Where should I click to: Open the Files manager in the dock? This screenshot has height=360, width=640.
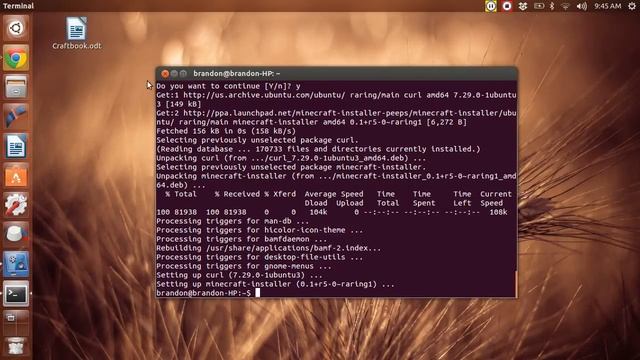(x=16, y=87)
